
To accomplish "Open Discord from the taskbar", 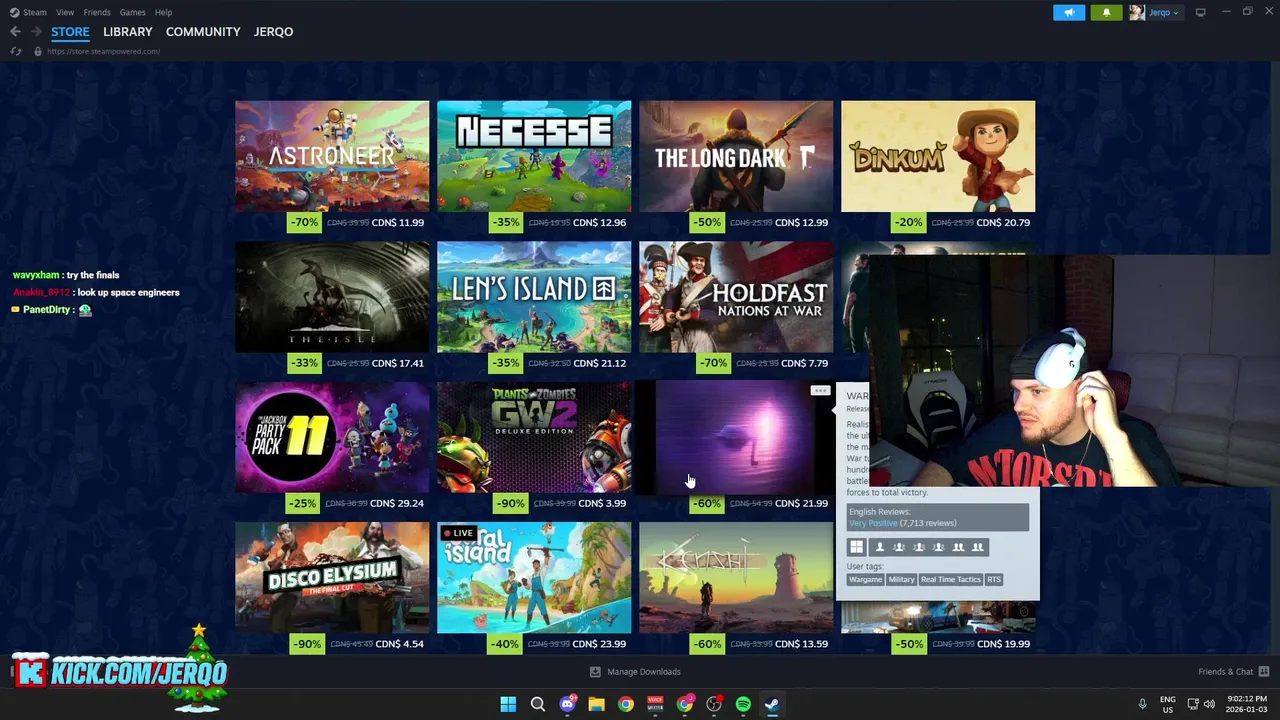I will coord(567,704).
